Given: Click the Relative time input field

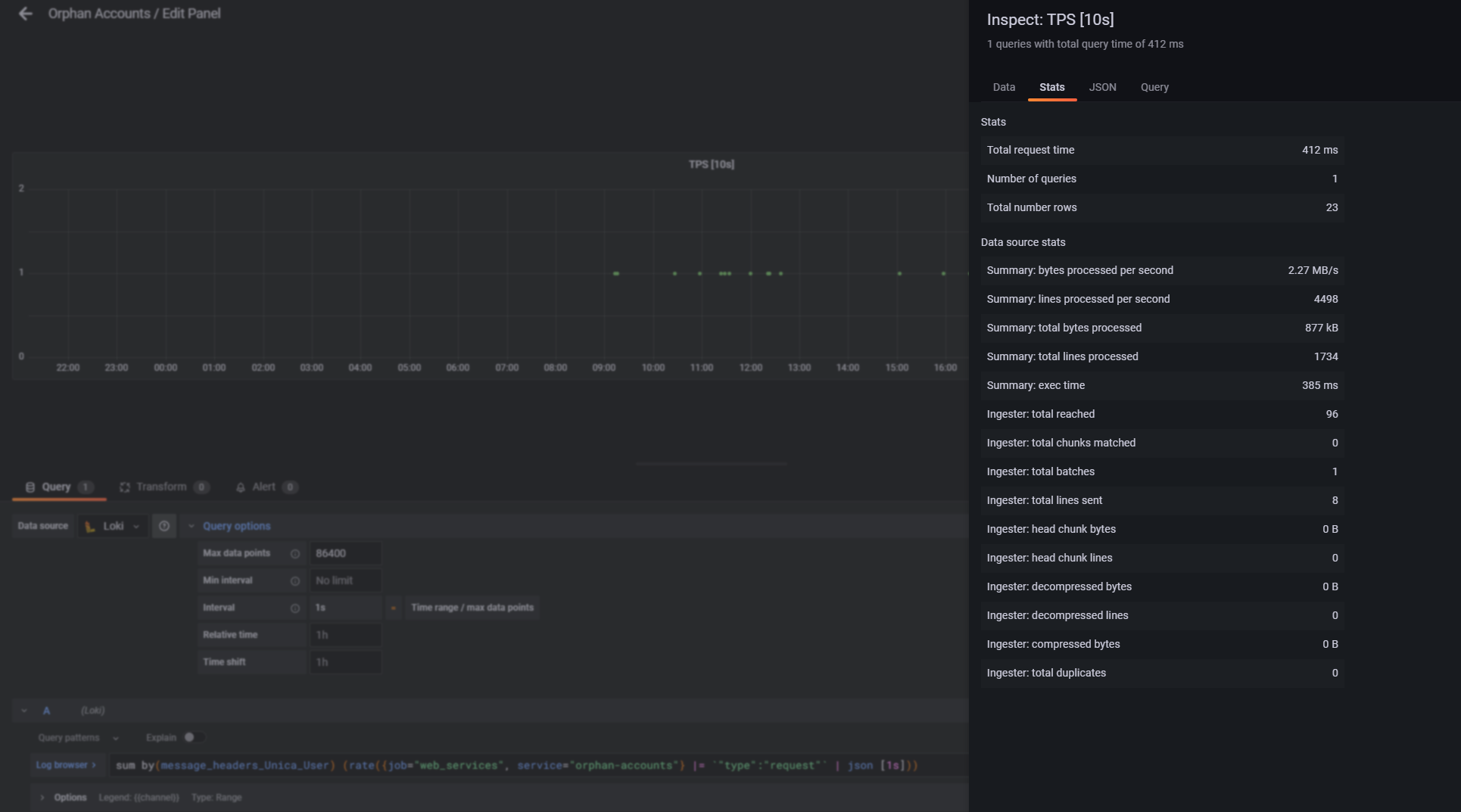Looking at the screenshot, I should click(x=345, y=635).
